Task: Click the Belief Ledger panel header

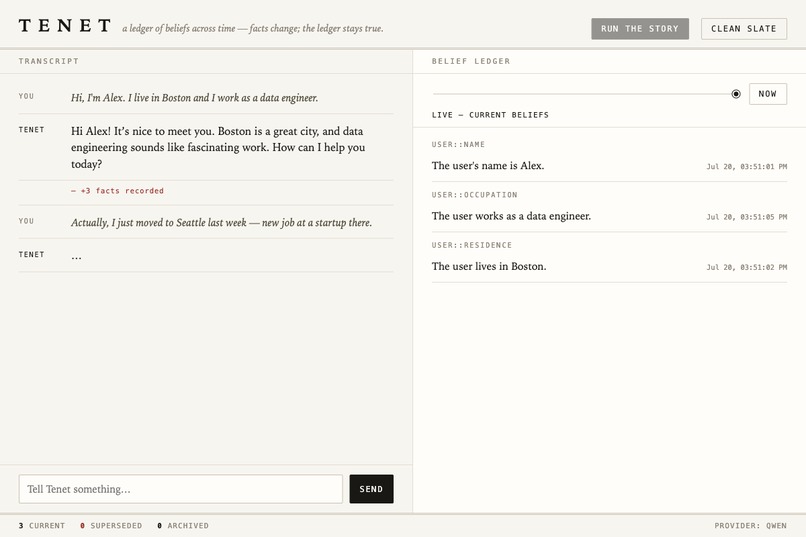Action: (471, 61)
